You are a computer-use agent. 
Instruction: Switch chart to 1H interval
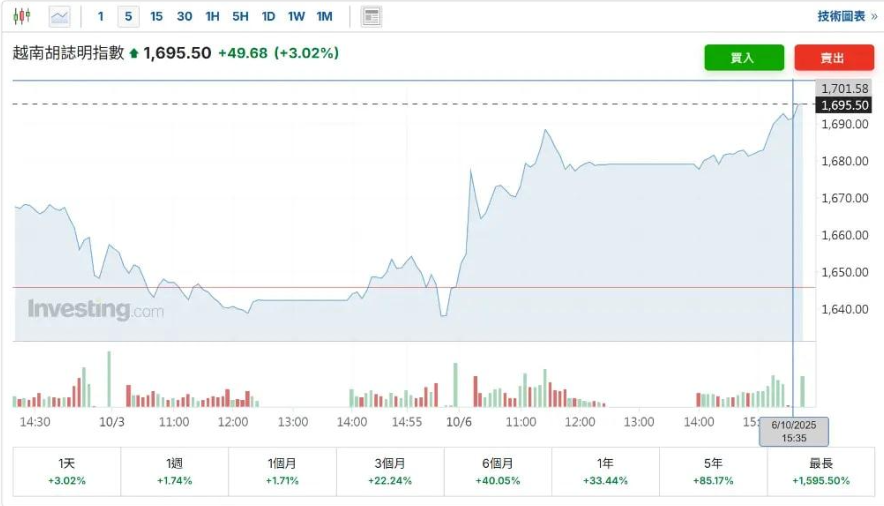click(x=212, y=16)
